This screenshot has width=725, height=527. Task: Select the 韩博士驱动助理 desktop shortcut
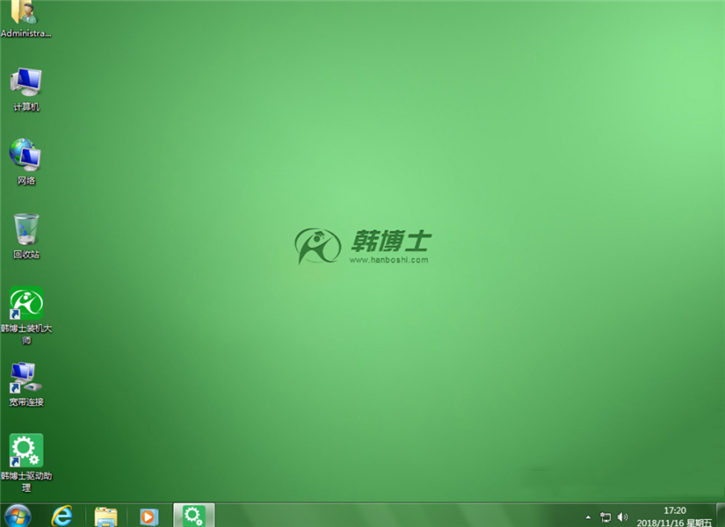click(26, 455)
